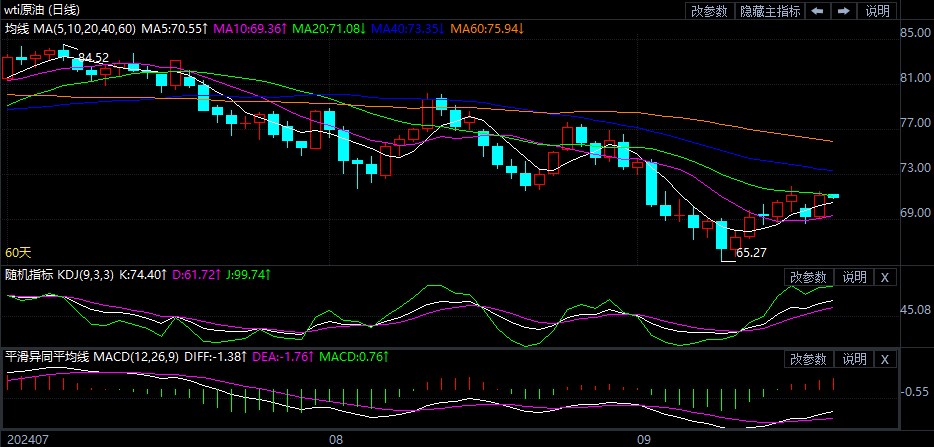Image resolution: width=934 pixels, height=447 pixels.
Task: Click the right arrow icon in top toolbar
Action: pyautogui.click(x=844, y=11)
